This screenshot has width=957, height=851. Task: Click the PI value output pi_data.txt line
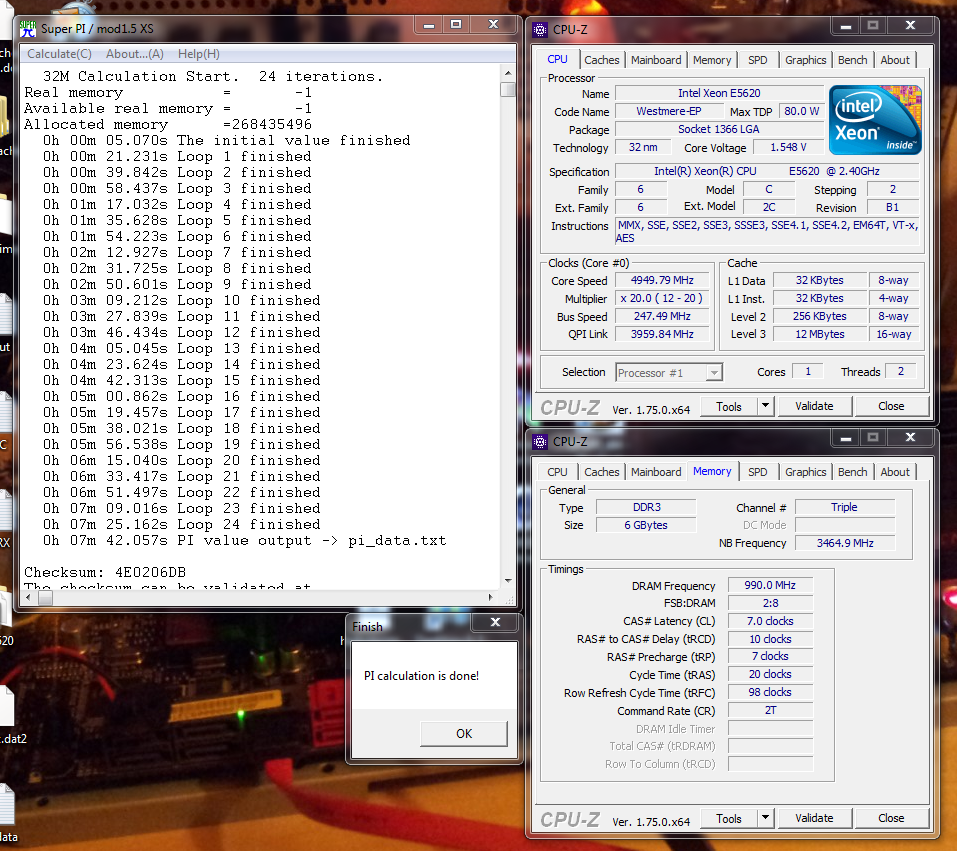[x=244, y=540]
